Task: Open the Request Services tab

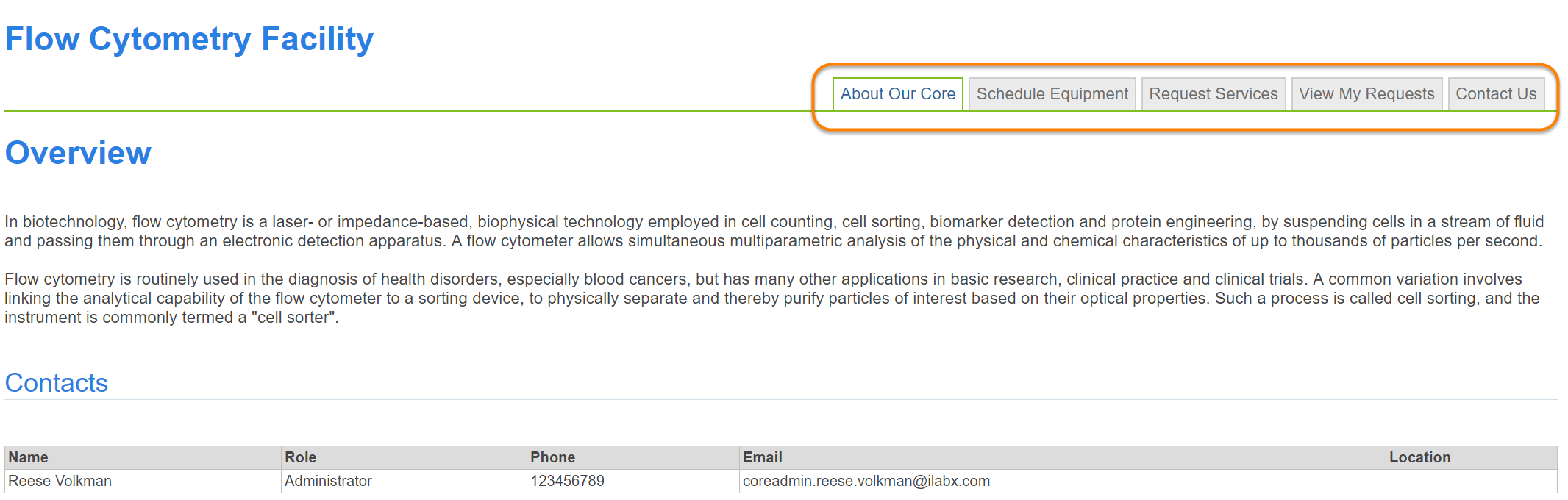Action: (1213, 94)
